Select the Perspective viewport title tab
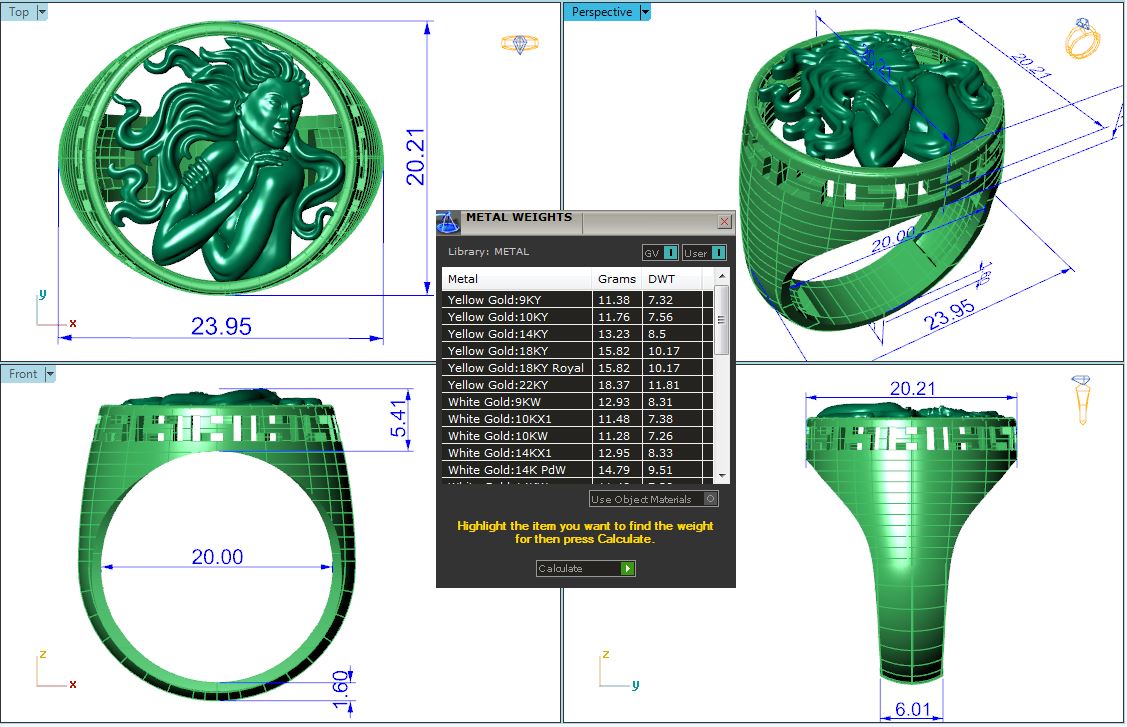This screenshot has height=727, width=1127. (x=601, y=12)
